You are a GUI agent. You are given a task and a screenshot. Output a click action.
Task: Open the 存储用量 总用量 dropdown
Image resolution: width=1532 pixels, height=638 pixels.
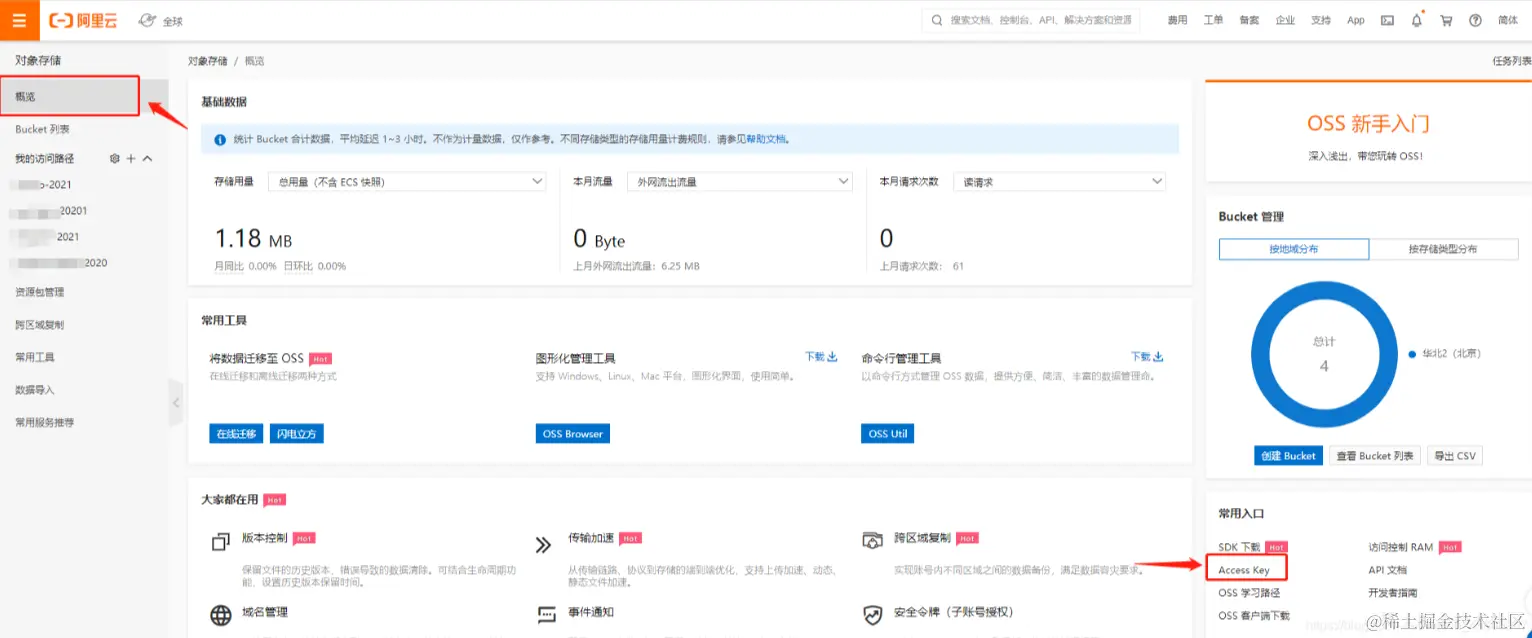click(408, 182)
